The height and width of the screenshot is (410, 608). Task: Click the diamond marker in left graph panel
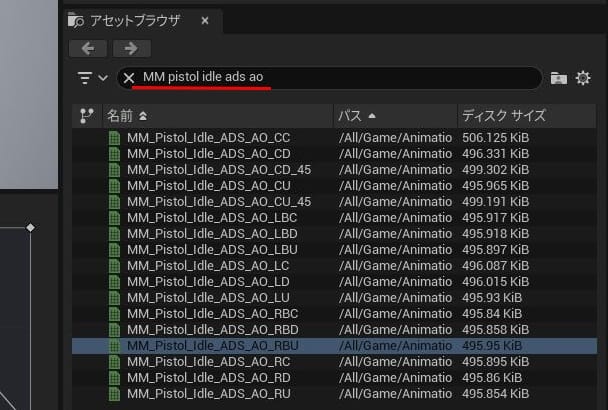pyautogui.click(x=30, y=228)
